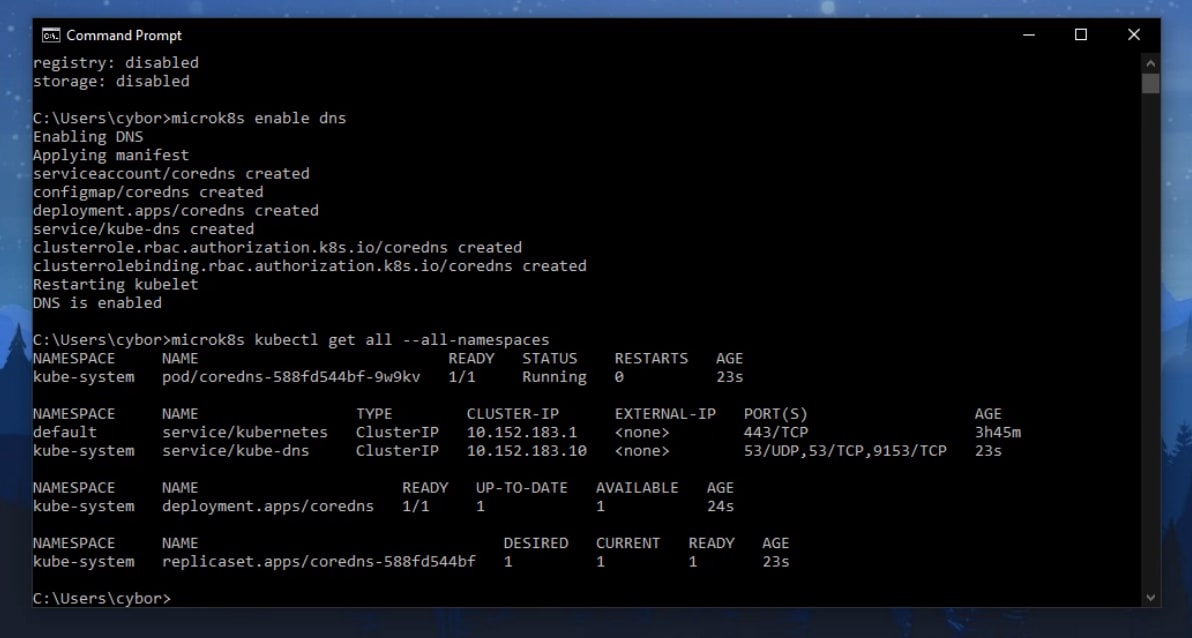The height and width of the screenshot is (638, 1192).
Task: Click the vertical scrollbar thumb
Action: (1150, 83)
